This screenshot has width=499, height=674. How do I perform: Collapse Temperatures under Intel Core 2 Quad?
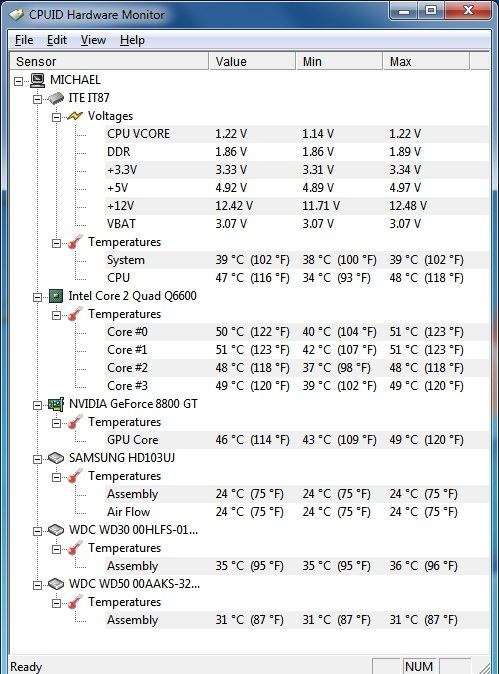point(56,315)
